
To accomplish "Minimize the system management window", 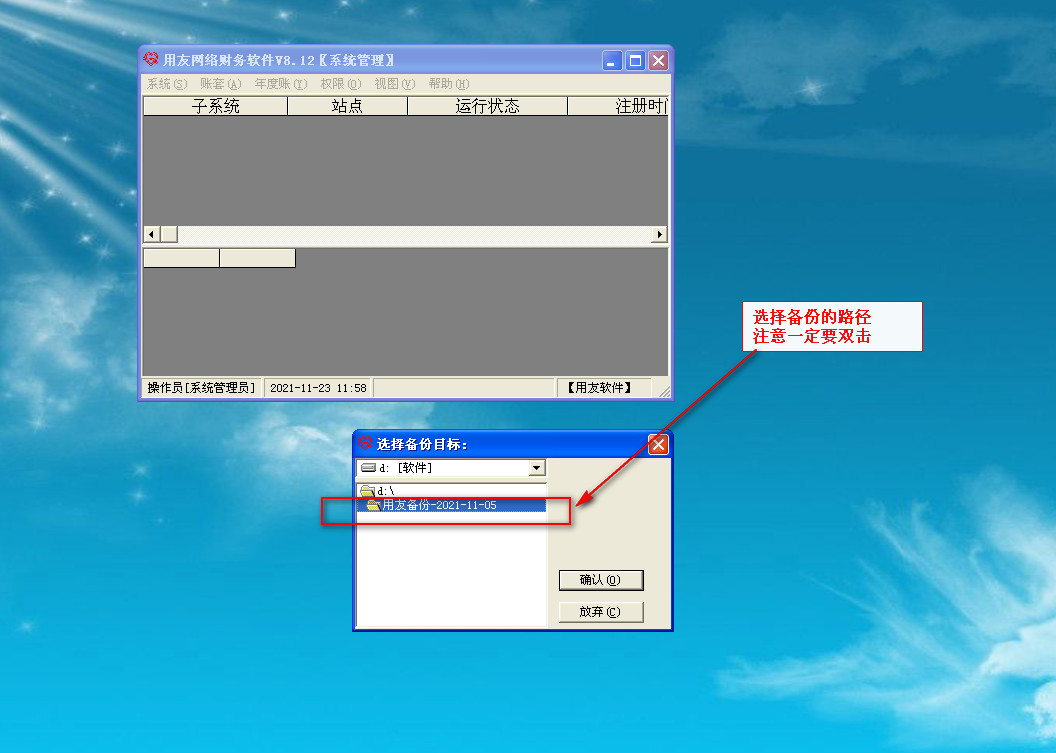I will 612,61.
